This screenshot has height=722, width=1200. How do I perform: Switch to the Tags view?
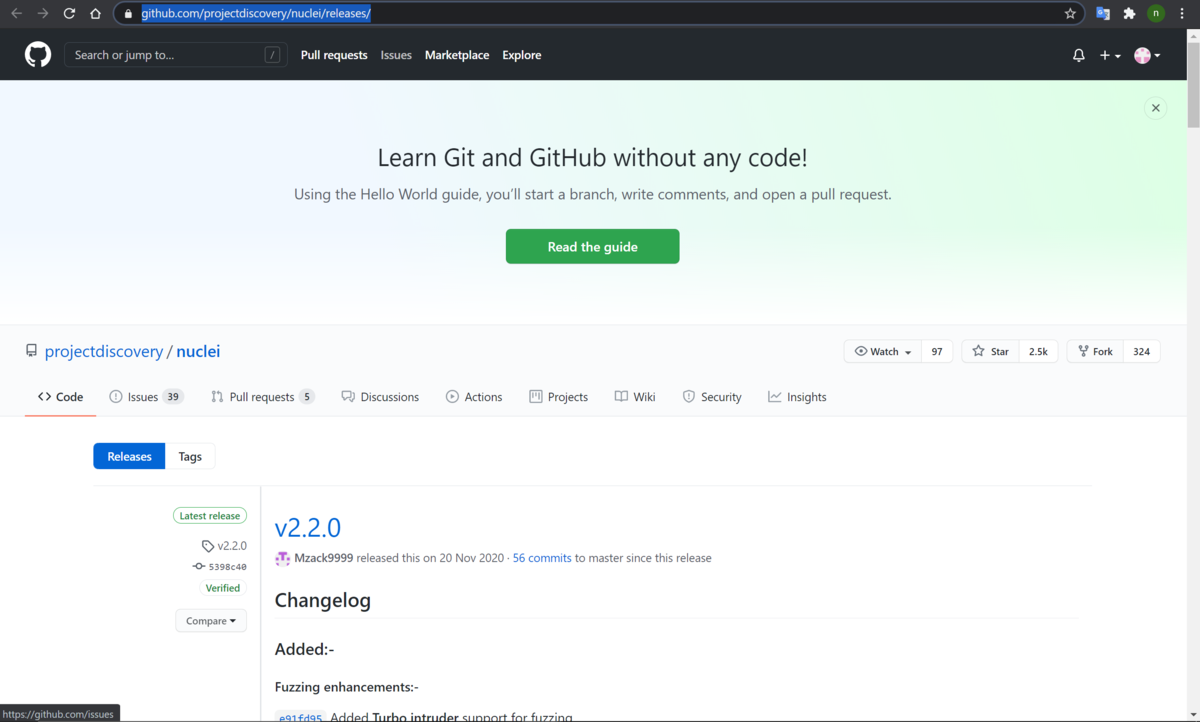coord(190,456)
